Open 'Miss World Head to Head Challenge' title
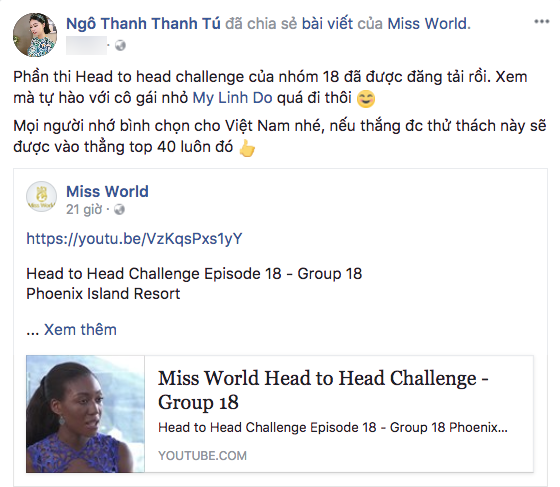 (323, 390)
